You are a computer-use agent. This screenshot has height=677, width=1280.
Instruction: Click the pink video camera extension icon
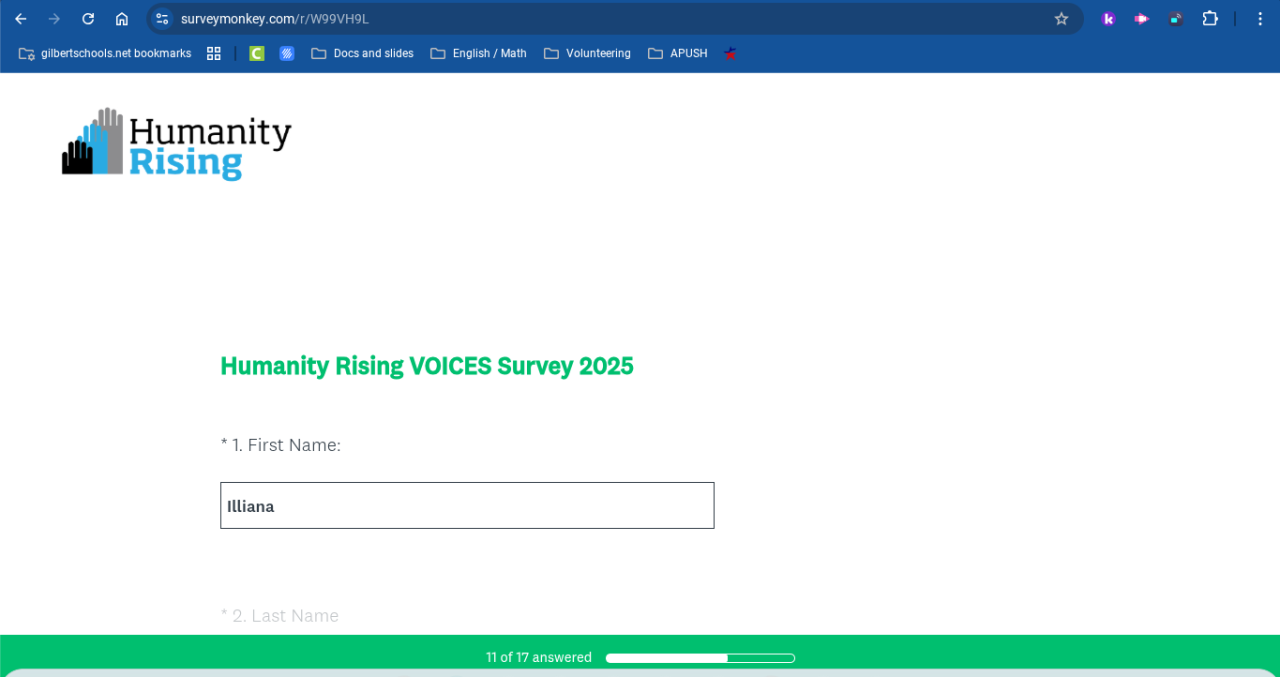(x=1141, y=19)
